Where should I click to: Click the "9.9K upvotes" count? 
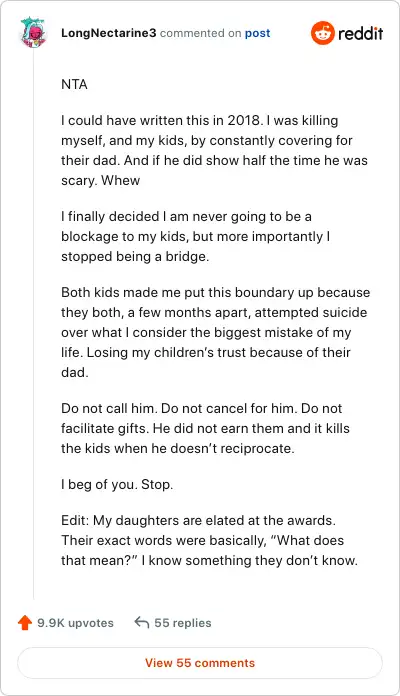(75, 623)
